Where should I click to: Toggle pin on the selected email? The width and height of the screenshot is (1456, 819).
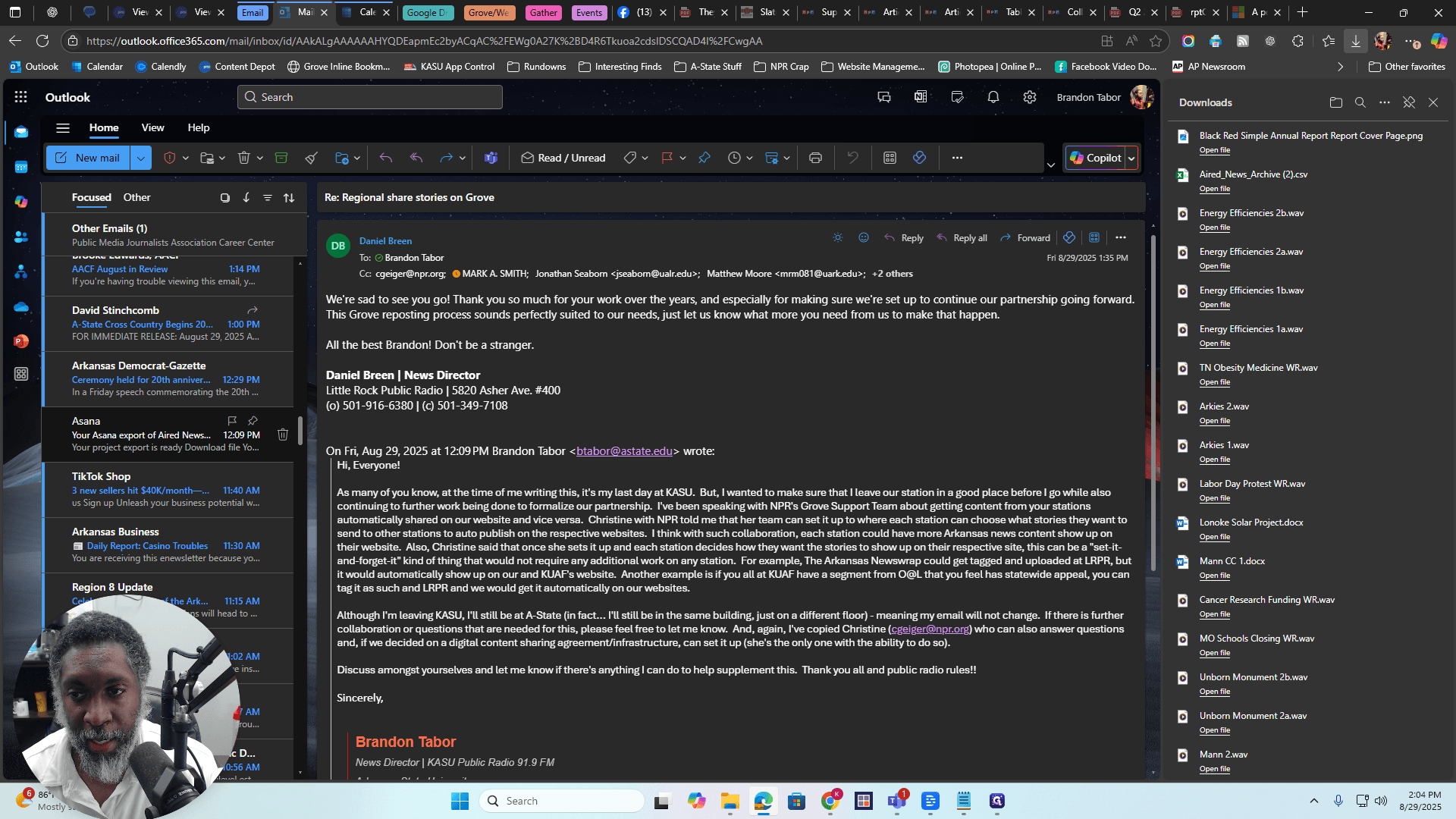[704, 158]
